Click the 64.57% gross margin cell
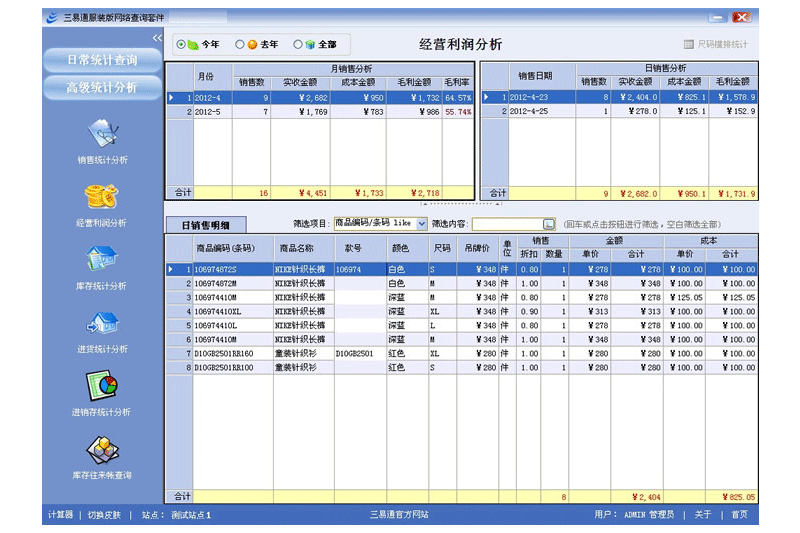 pyautogui.click(x=458, y=97)
